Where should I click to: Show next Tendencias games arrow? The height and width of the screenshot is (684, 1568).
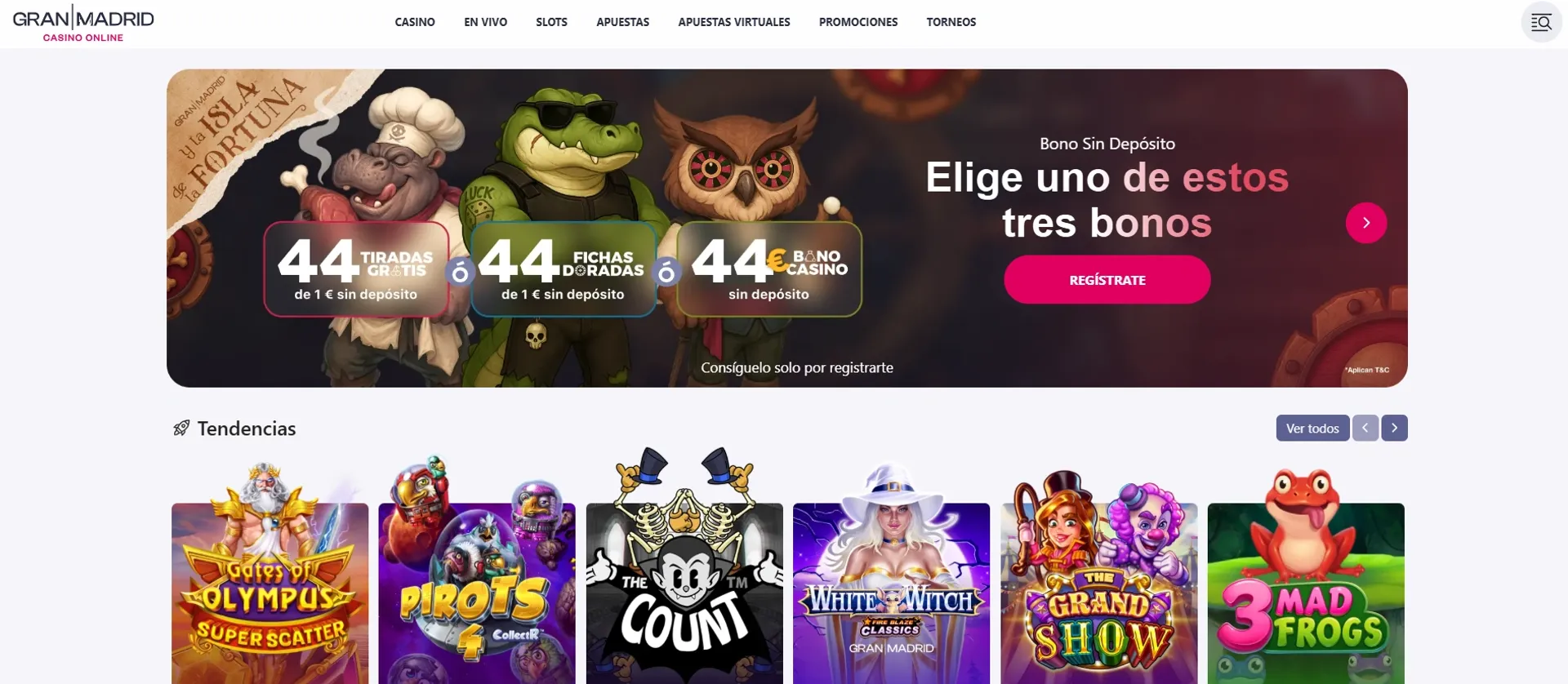tap(1394, 428)
